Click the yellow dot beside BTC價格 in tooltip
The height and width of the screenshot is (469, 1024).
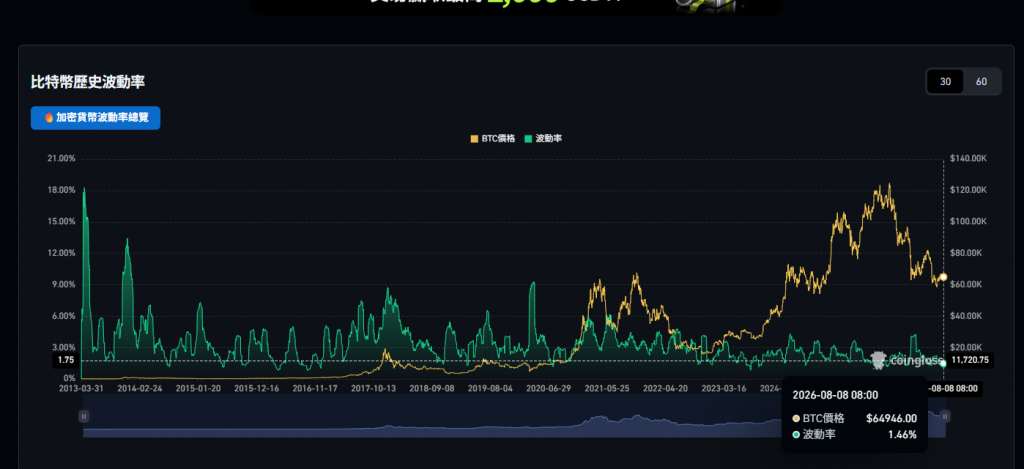click(796, 419)
